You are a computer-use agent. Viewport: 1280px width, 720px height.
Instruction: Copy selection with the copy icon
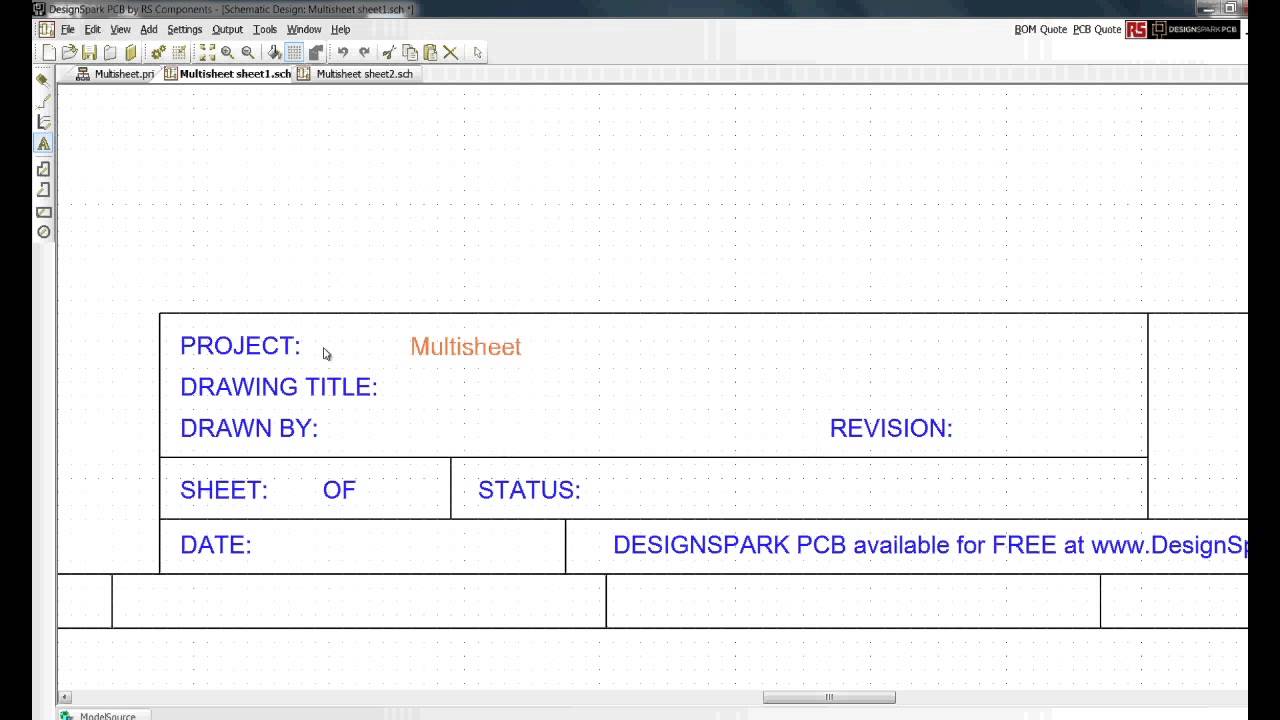pyautogui.click(x=410, y=53)
